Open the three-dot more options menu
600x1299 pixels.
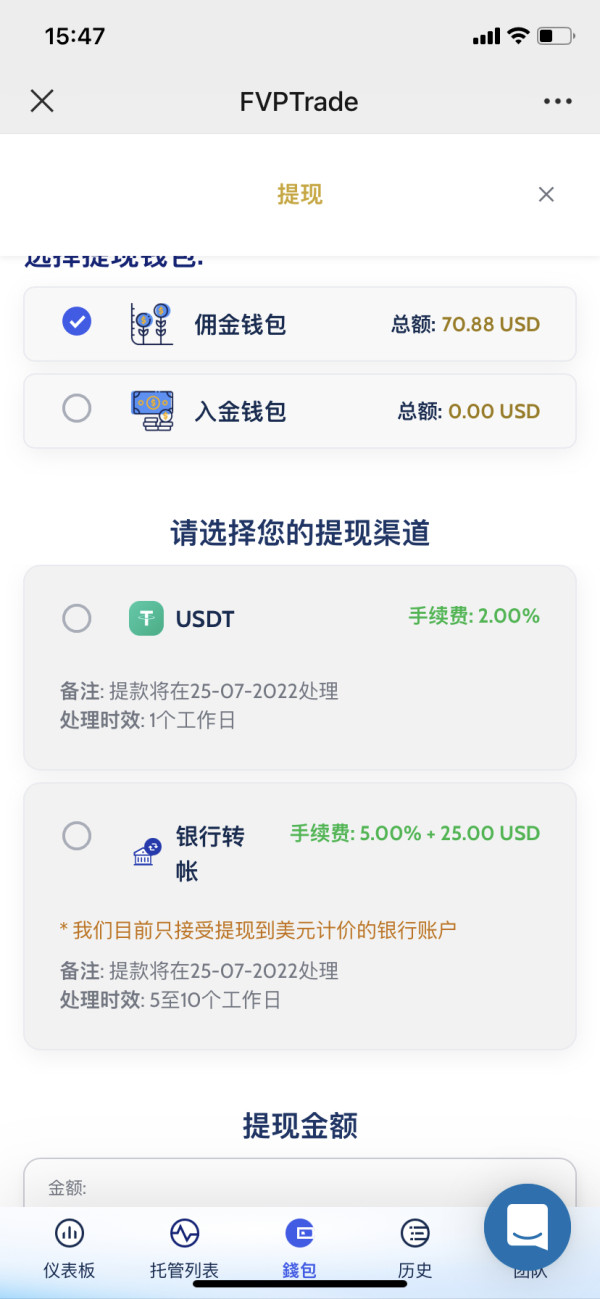tap(558, 101)
